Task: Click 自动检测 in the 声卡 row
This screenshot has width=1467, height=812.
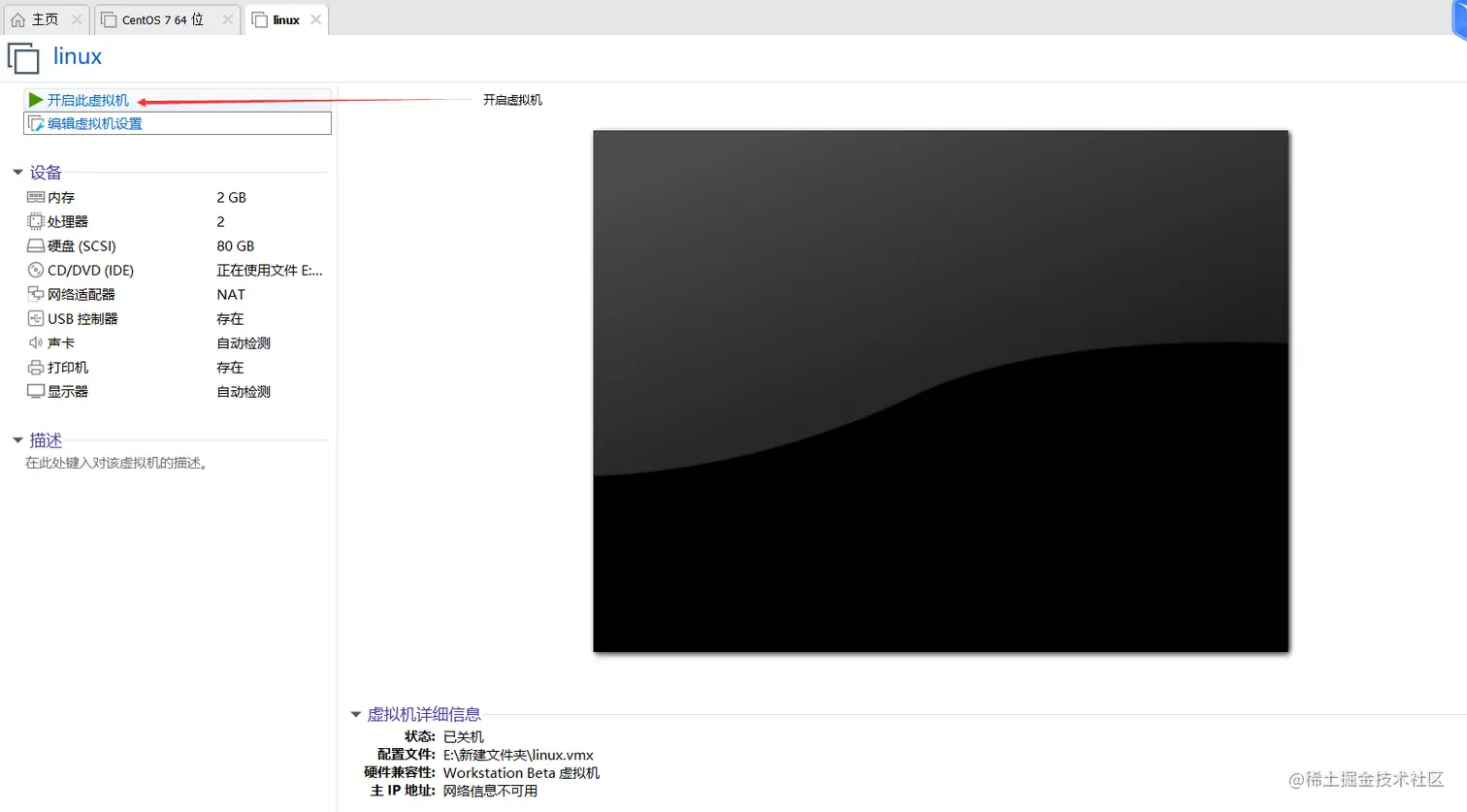Action: point(244,342)
